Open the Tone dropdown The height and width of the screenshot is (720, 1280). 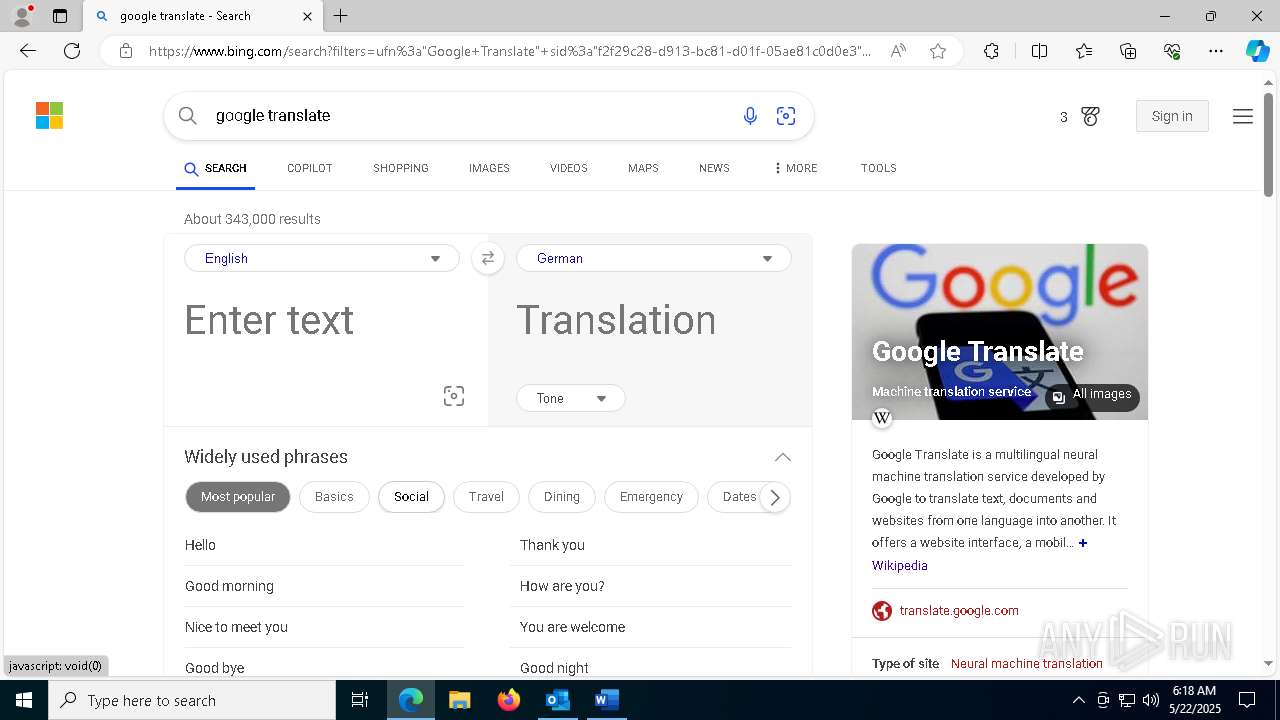click(x=571, y=398)
